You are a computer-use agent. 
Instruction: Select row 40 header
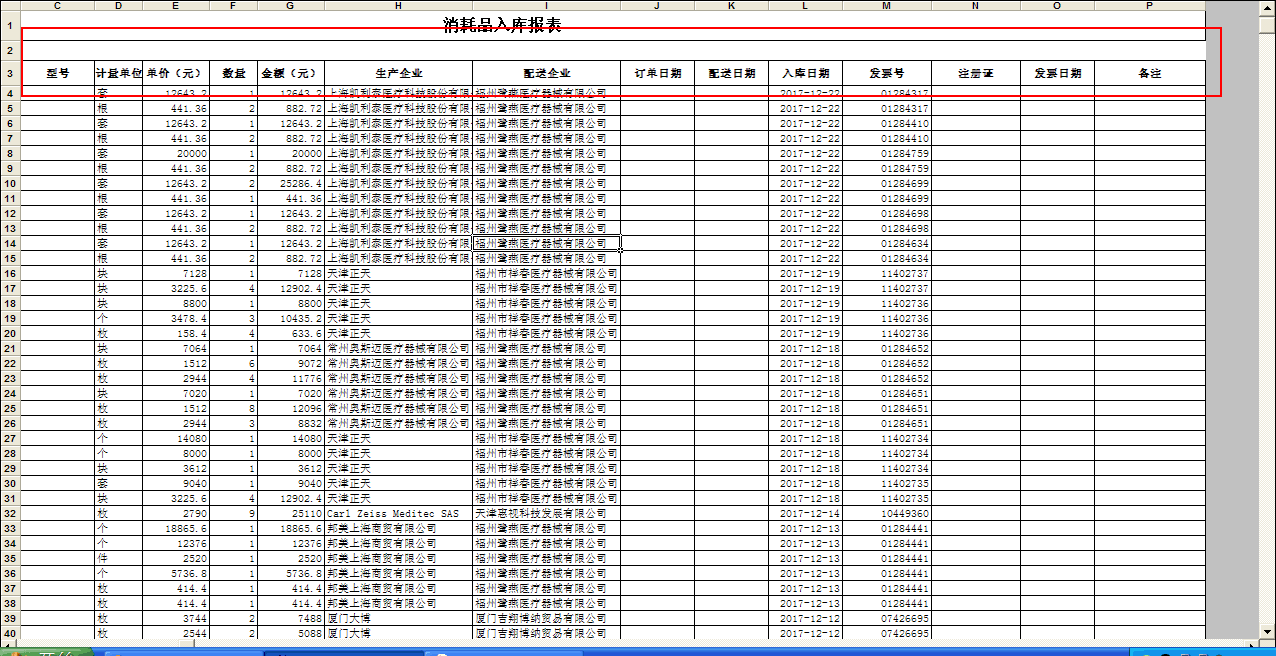[x=10, y=633]
